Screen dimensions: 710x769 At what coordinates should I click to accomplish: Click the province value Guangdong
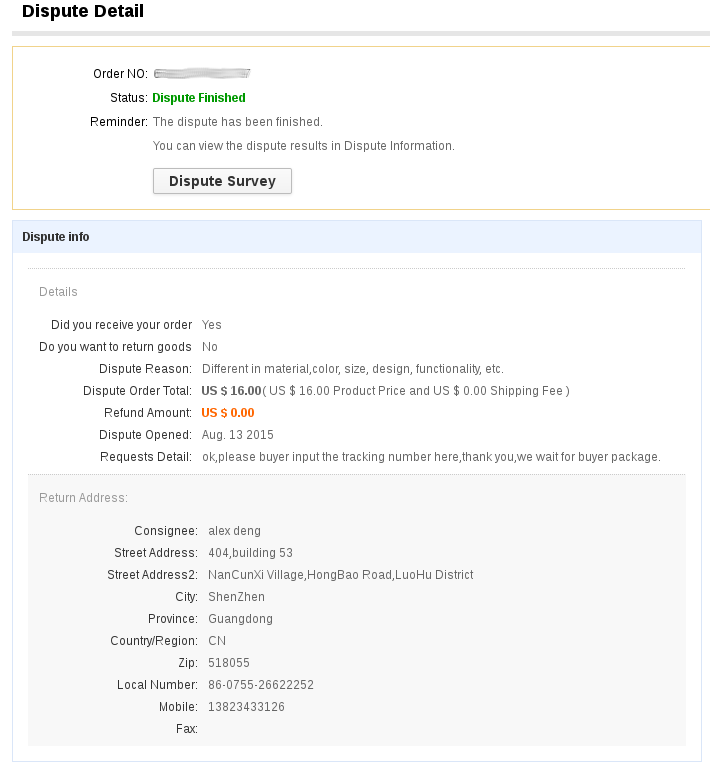click(240, 619)
